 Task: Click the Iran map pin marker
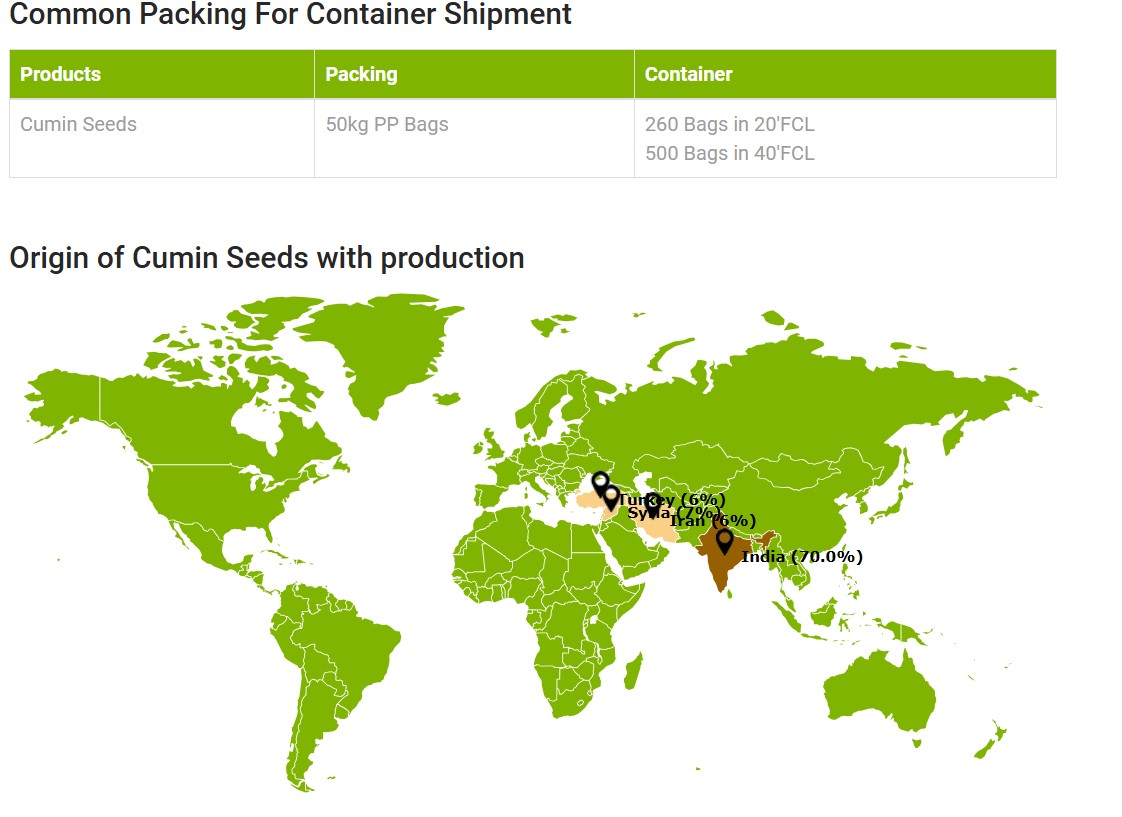652,505
